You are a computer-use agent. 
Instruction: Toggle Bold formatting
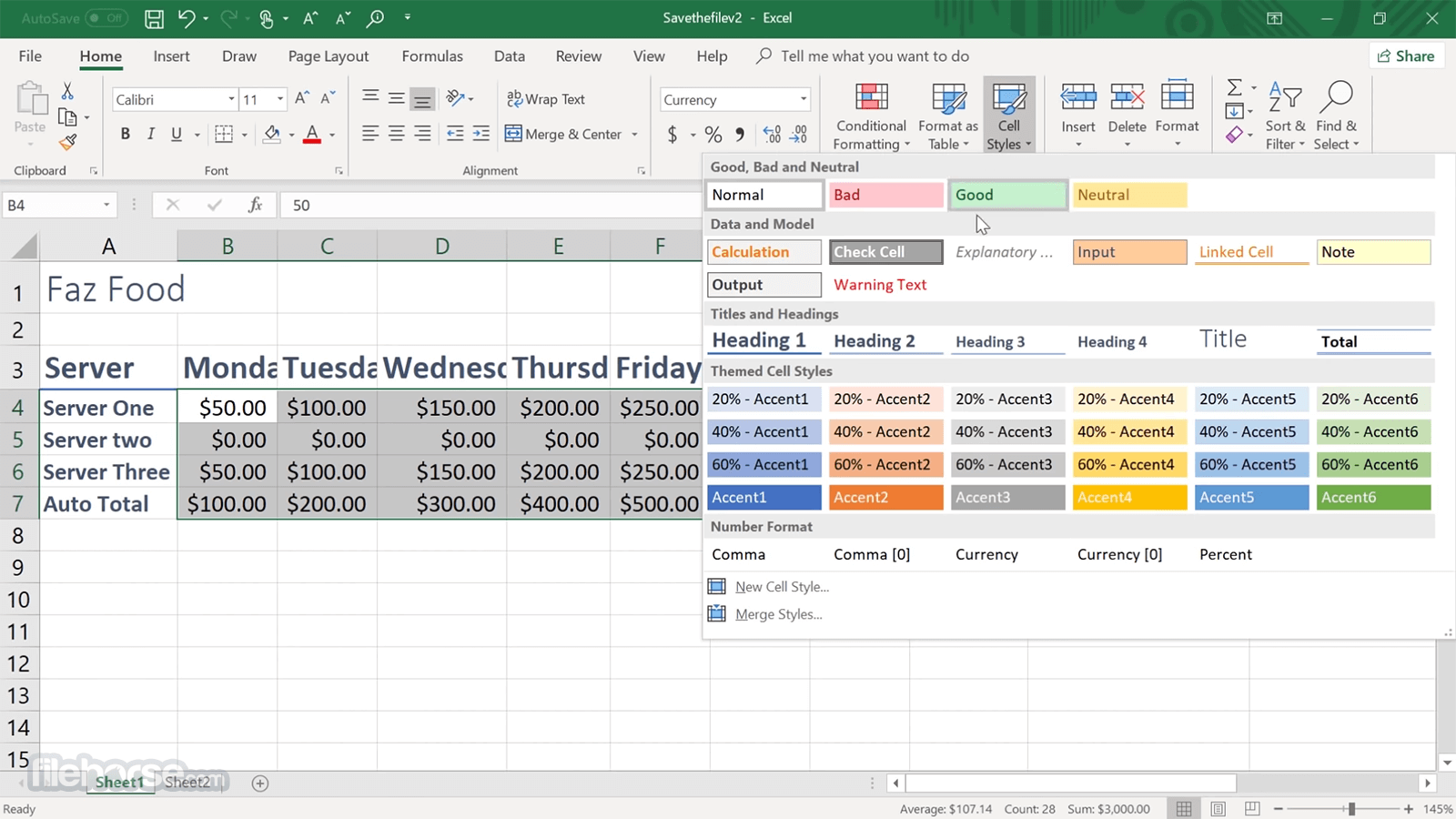coord(126,134)
